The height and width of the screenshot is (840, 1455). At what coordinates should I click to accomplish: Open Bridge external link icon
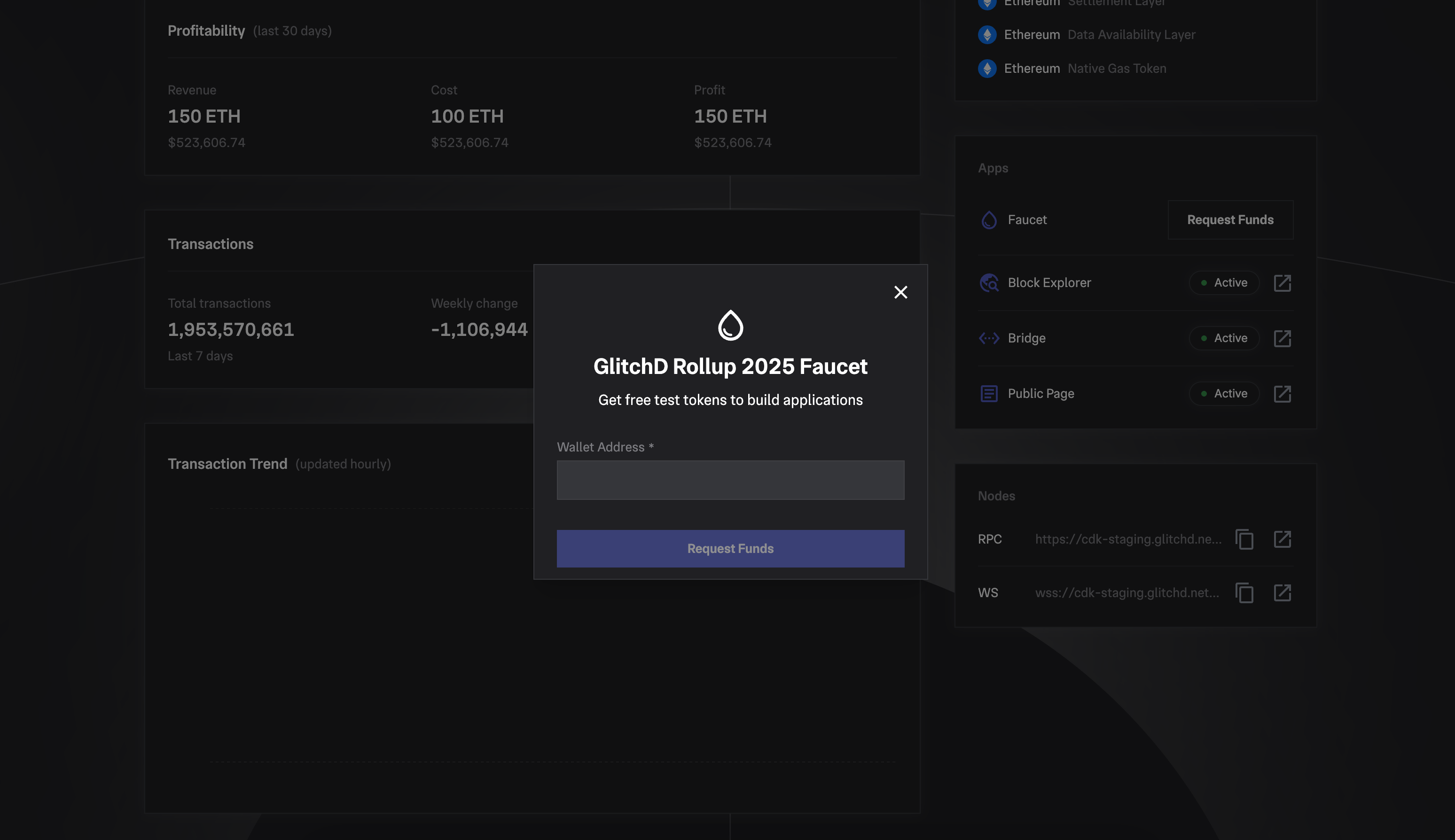click(1282, 338)
